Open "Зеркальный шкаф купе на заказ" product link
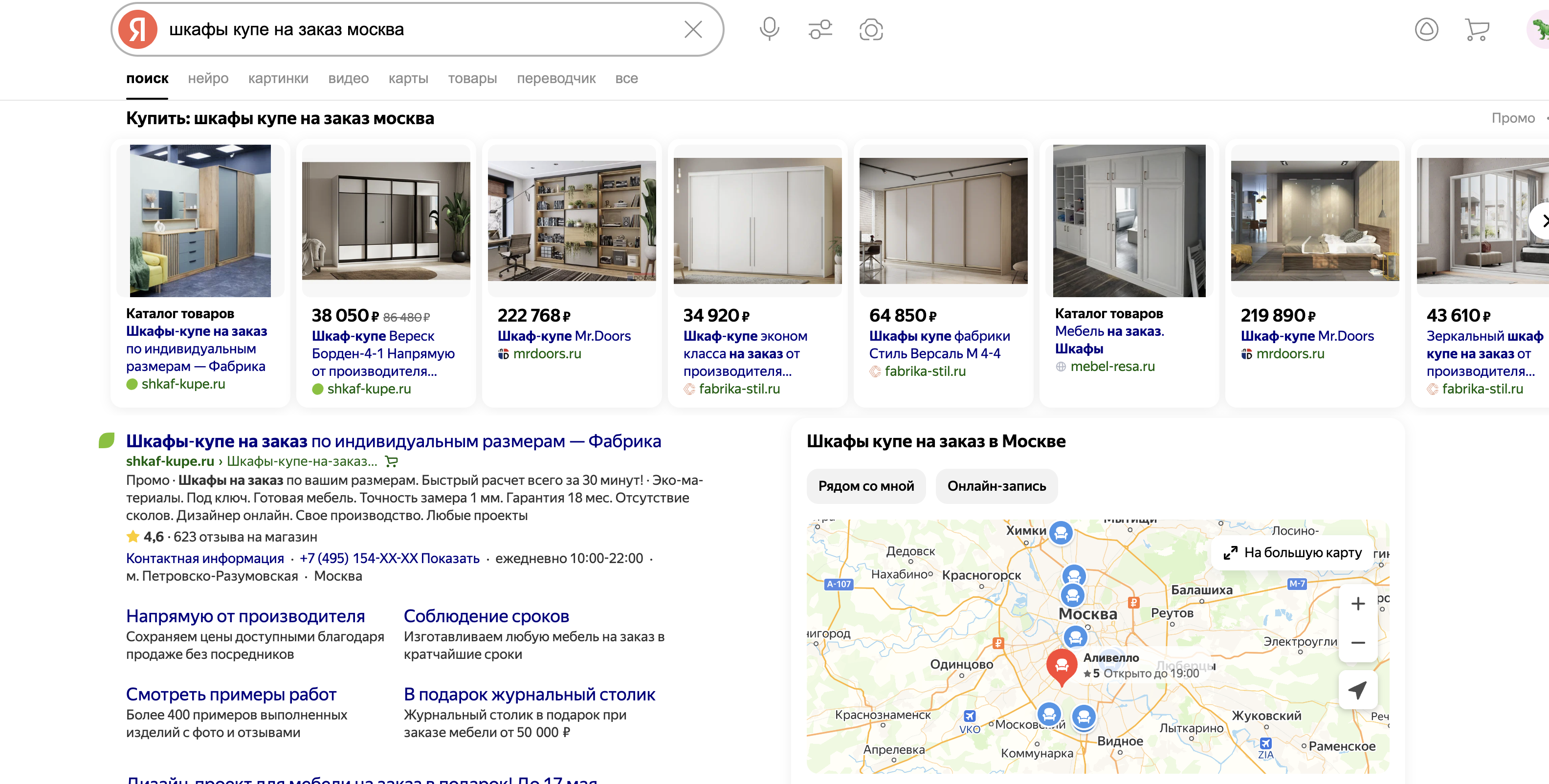The width and height of the screenshot is (1549, 784). coord(1484,353)
